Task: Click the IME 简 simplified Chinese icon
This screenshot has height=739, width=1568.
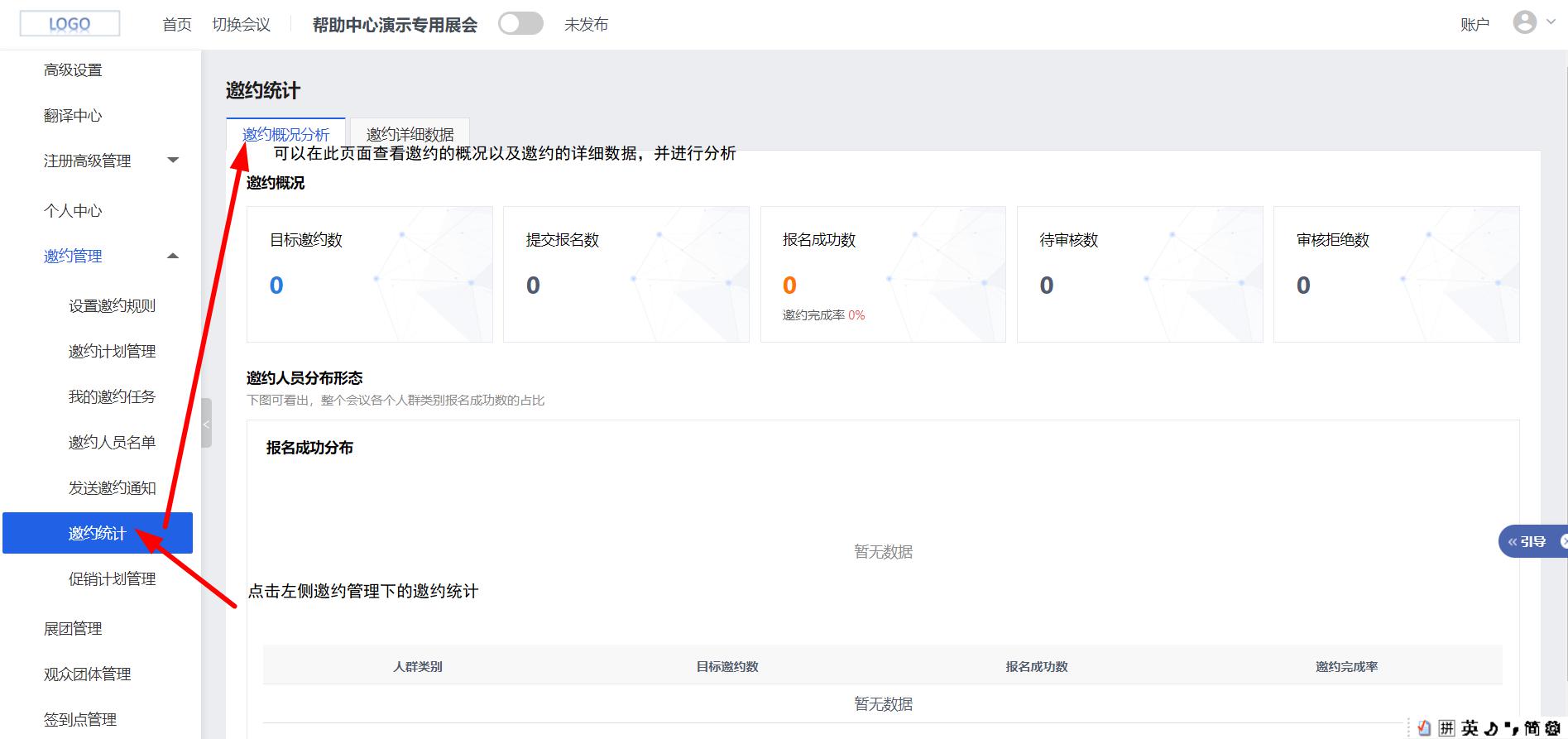Action: [x=1532, y=728]
